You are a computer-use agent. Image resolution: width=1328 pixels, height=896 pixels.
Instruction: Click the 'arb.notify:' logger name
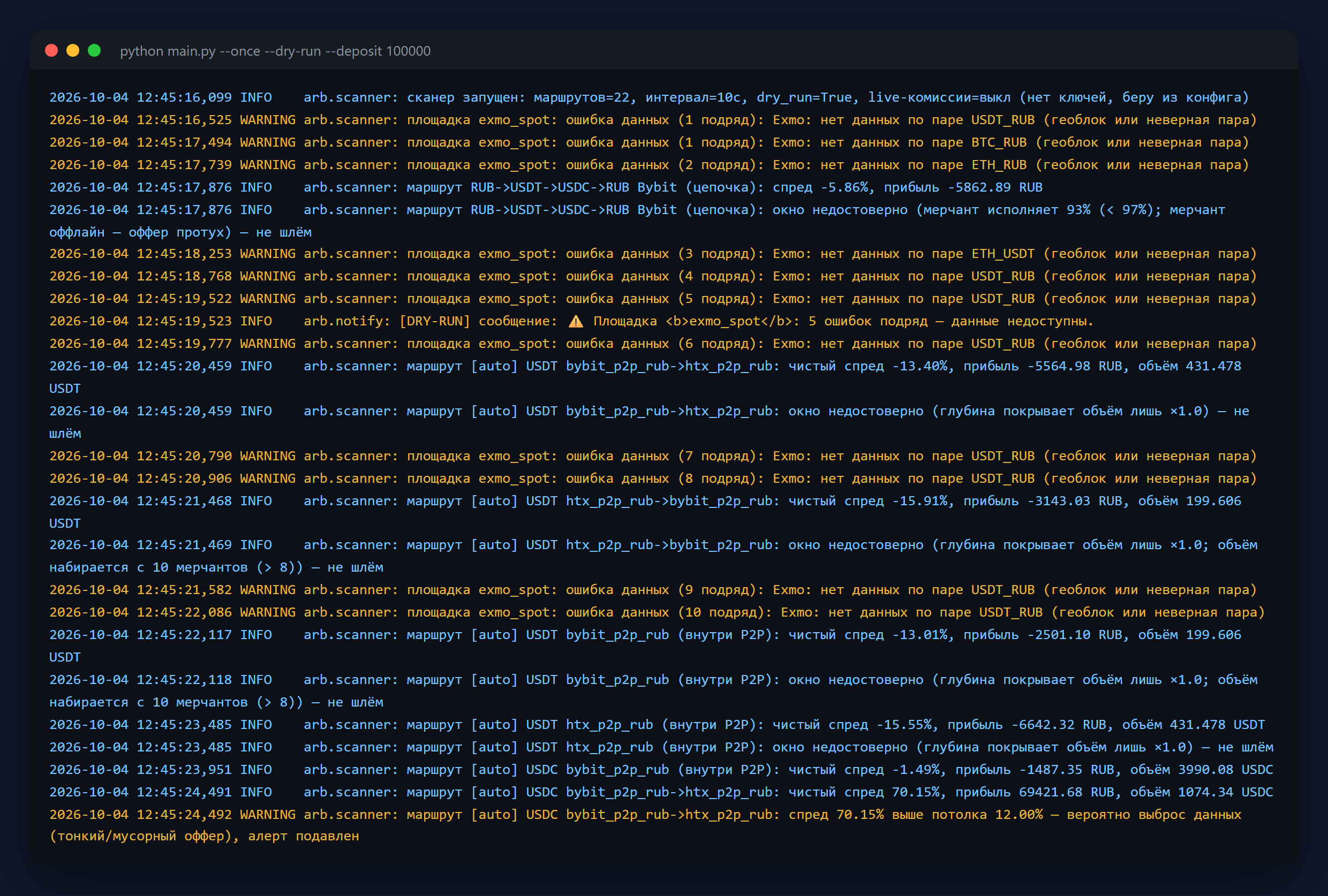pos(347,321)
